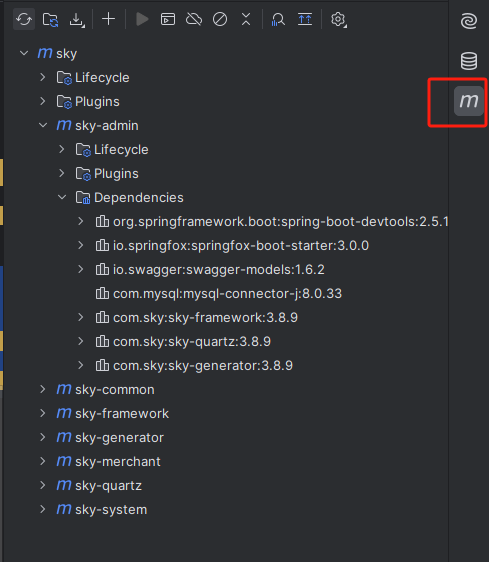The width and height of the screenshot is (489, 562).
Task: Collapse the sky root project
Action: [x=24, y=53]
